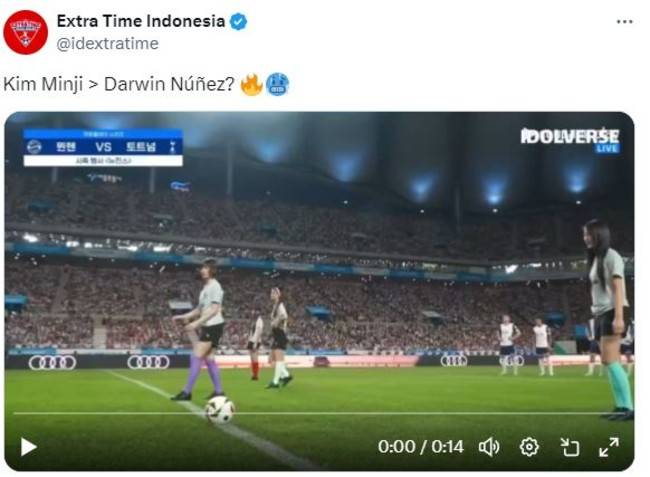The width and height of the screenshot is (650, 477).
Task: Click the cold face emoji
Action: tap(277, 84)
